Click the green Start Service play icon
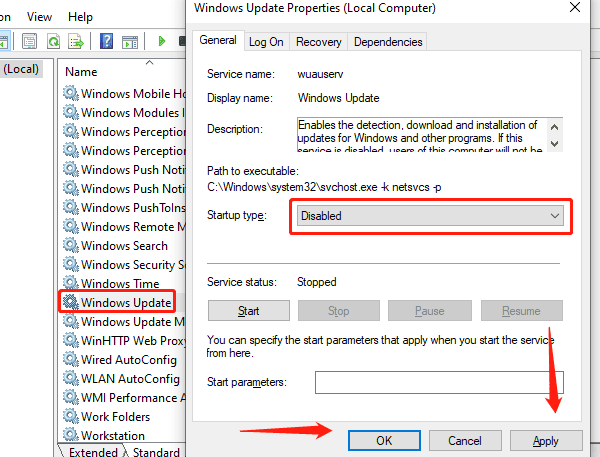Viewport: 600px width, 457px height. [161, 41]
